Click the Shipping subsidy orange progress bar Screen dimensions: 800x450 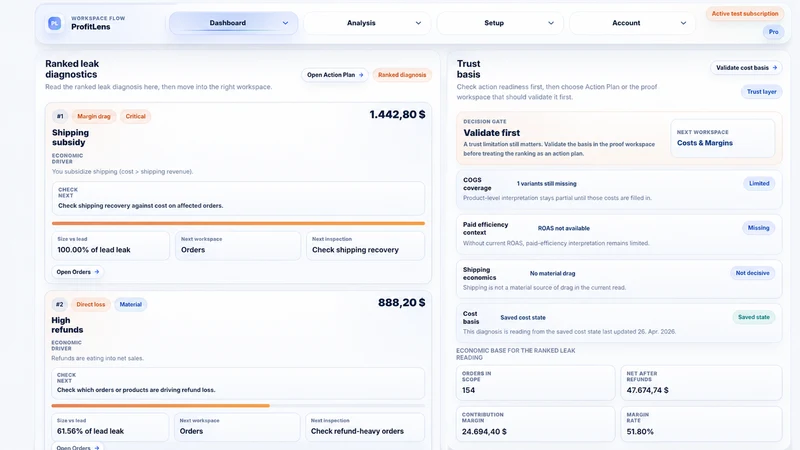pyautogui.click(x=238, y=223)
